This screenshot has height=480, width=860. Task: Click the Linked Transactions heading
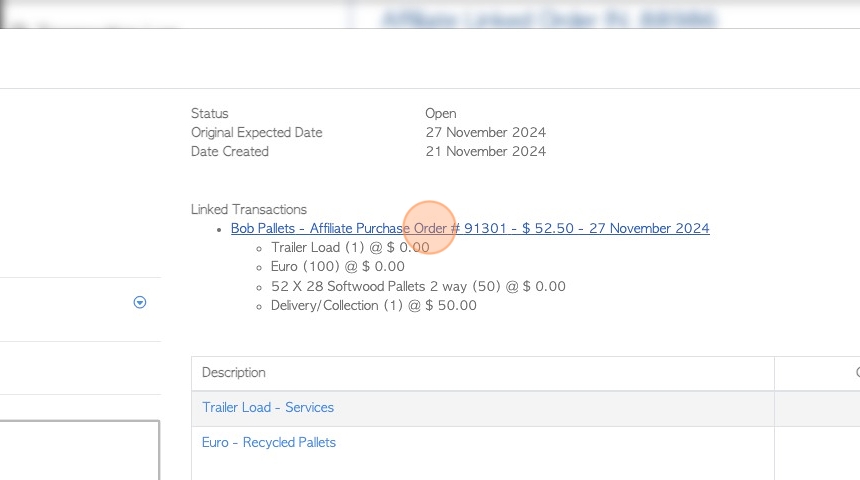click(x=248, y=210)
